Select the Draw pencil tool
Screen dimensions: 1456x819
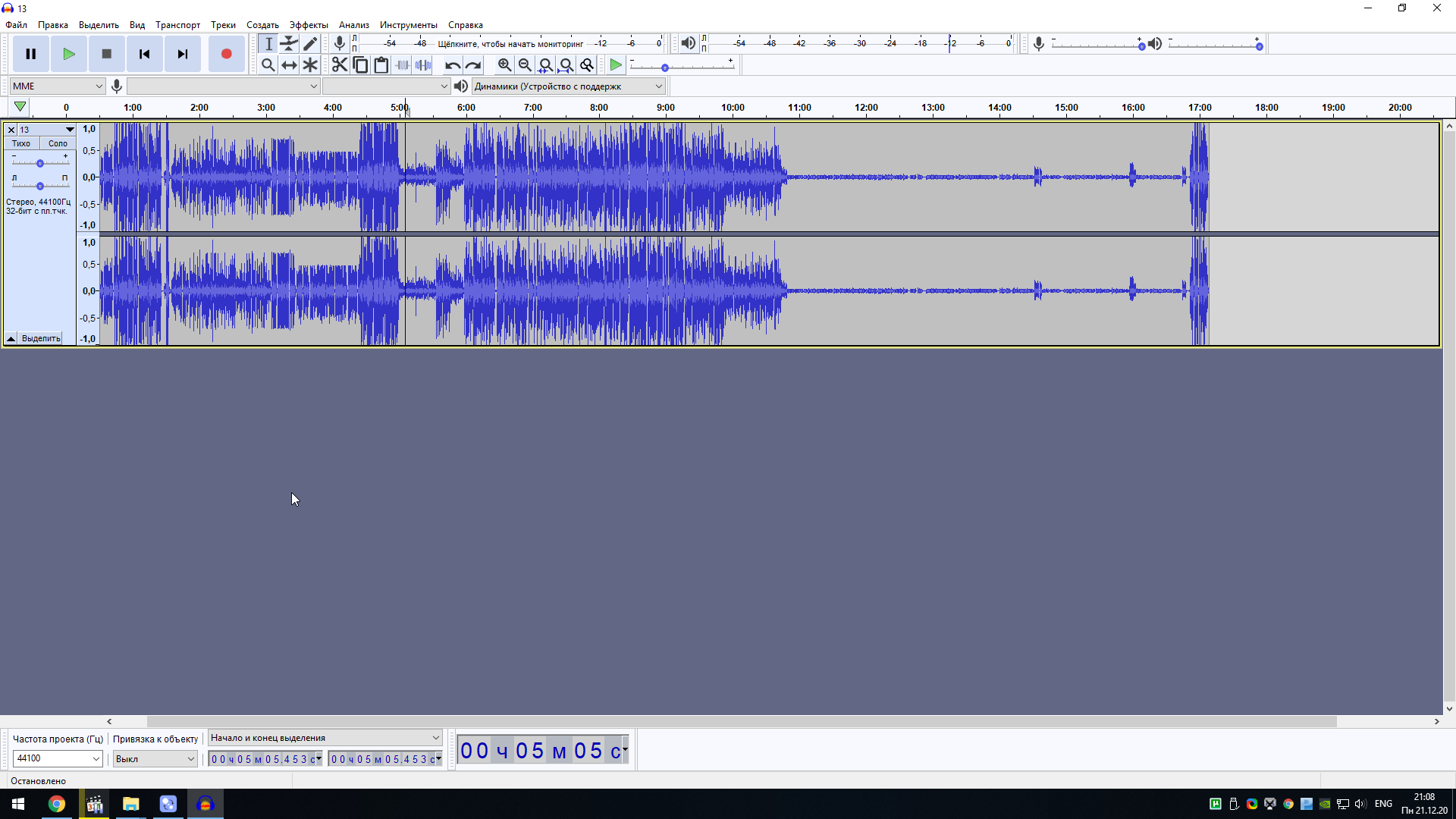pos(310,44)
